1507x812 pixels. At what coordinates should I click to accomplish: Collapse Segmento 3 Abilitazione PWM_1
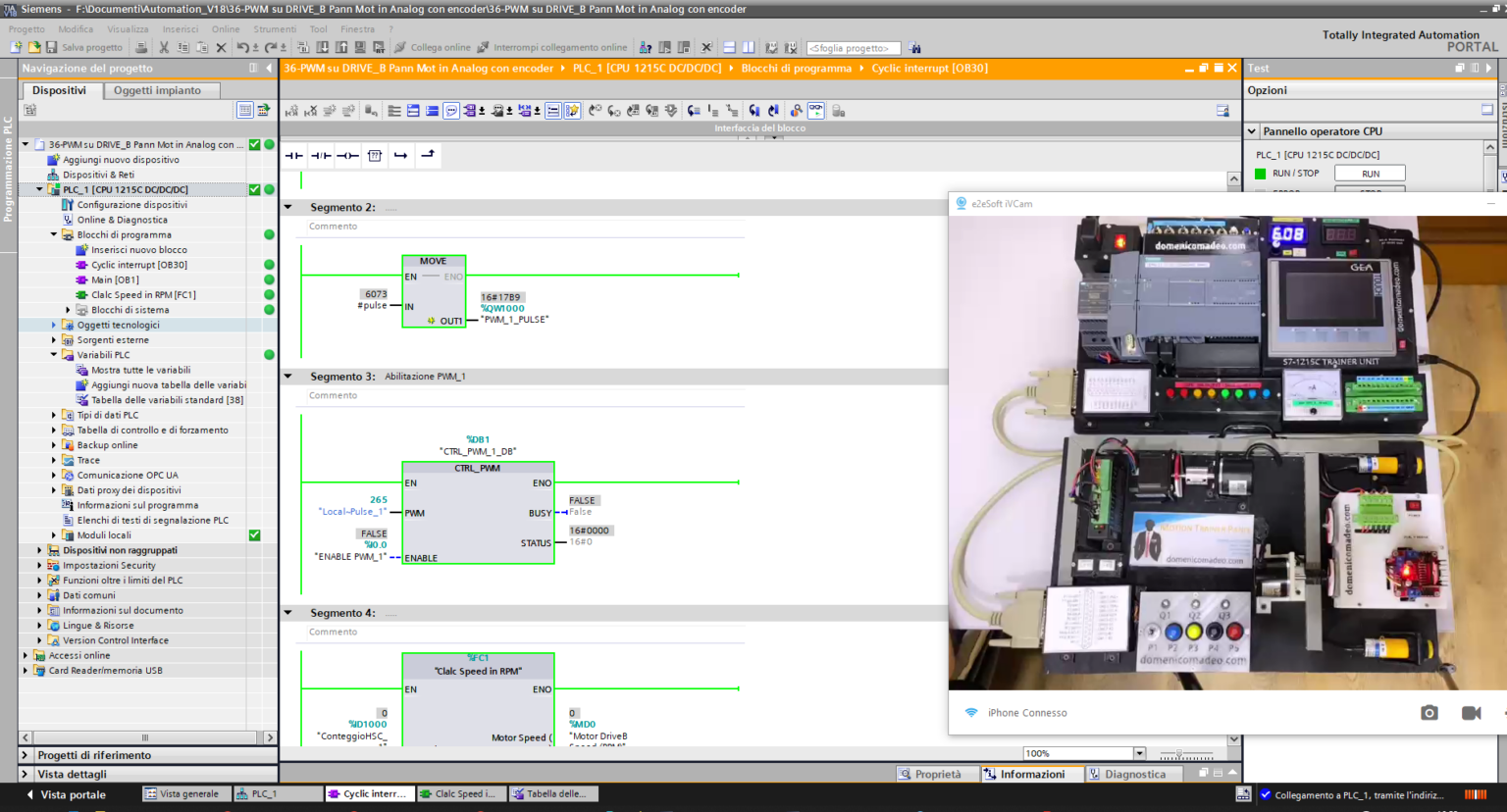[288, 376]
